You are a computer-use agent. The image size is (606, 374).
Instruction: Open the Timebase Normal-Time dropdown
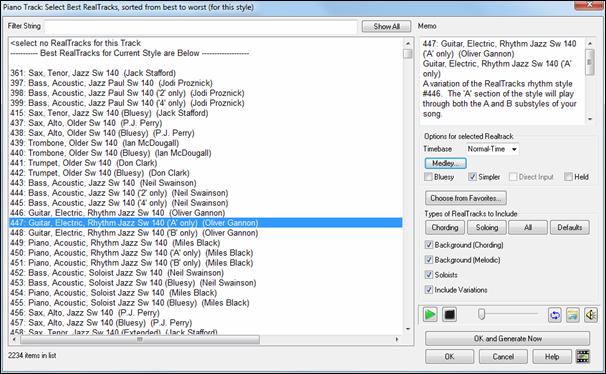point(492,149)
